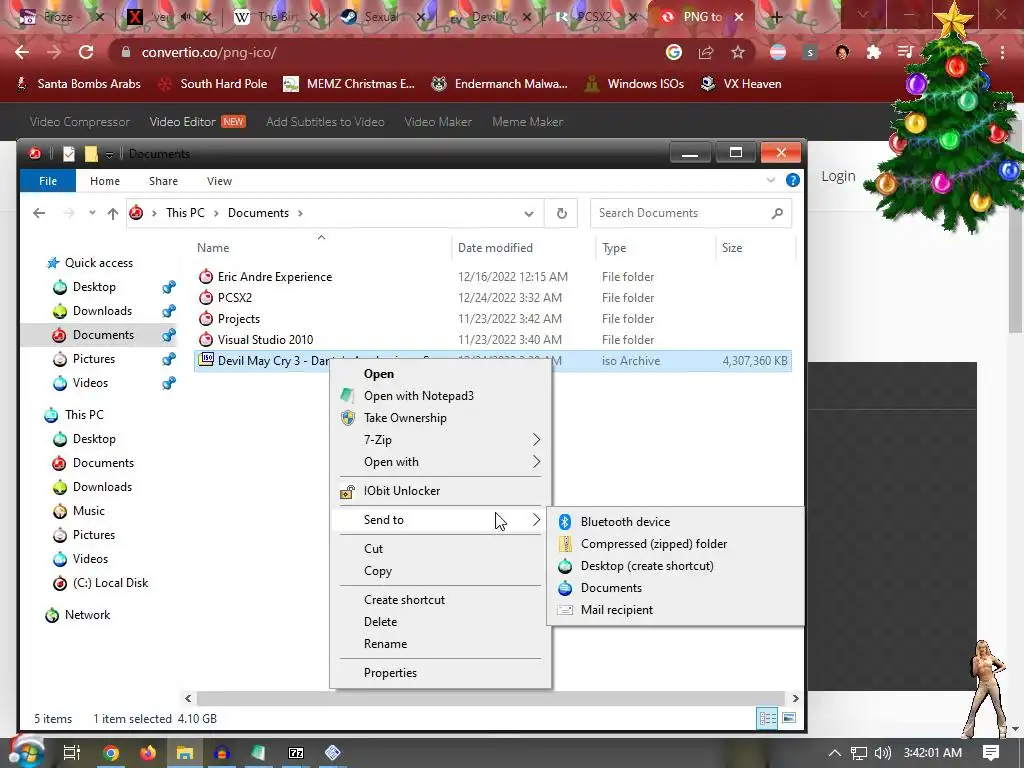Bookmark this page with the star icon
Viewport: 1024px width, 768px height.
point(738,52)
